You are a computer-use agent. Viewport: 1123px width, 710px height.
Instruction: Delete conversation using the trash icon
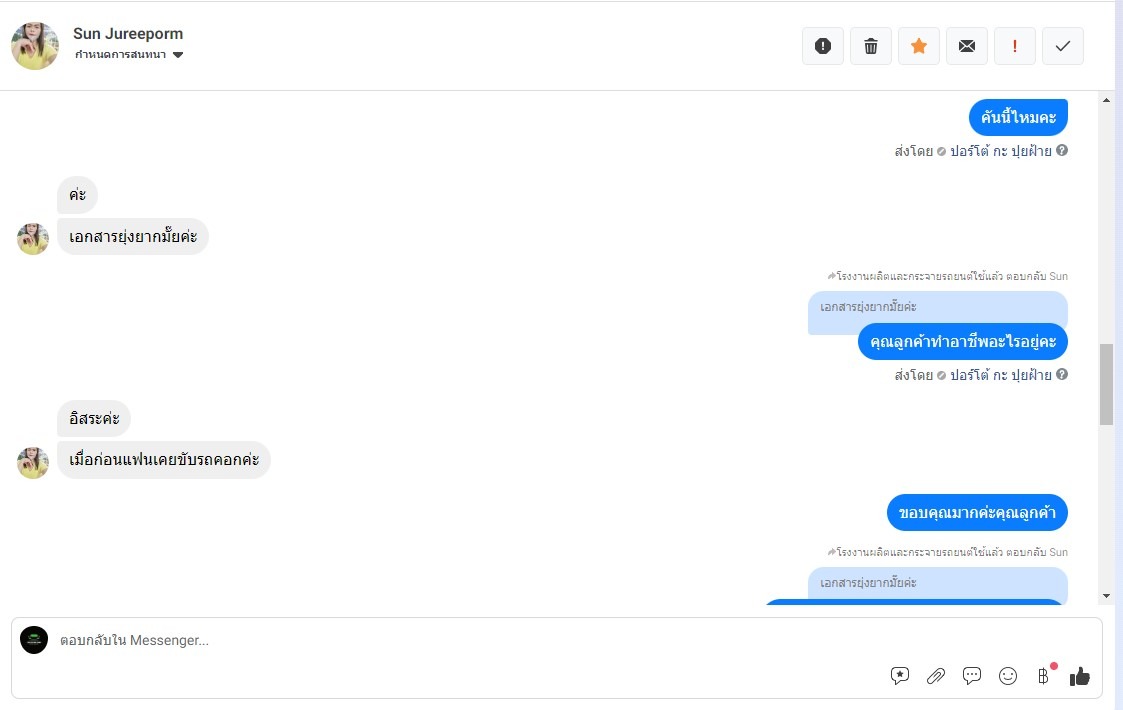[871, 46]
